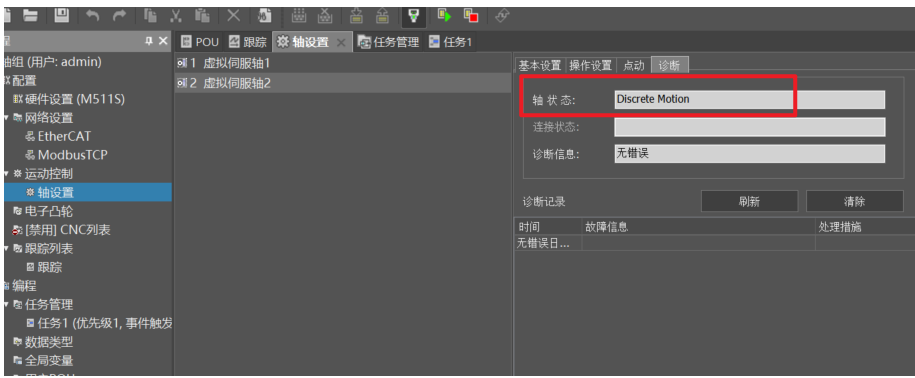Open the 任务管理 tab
The image size is (915, 378).
tap(389, 42)
